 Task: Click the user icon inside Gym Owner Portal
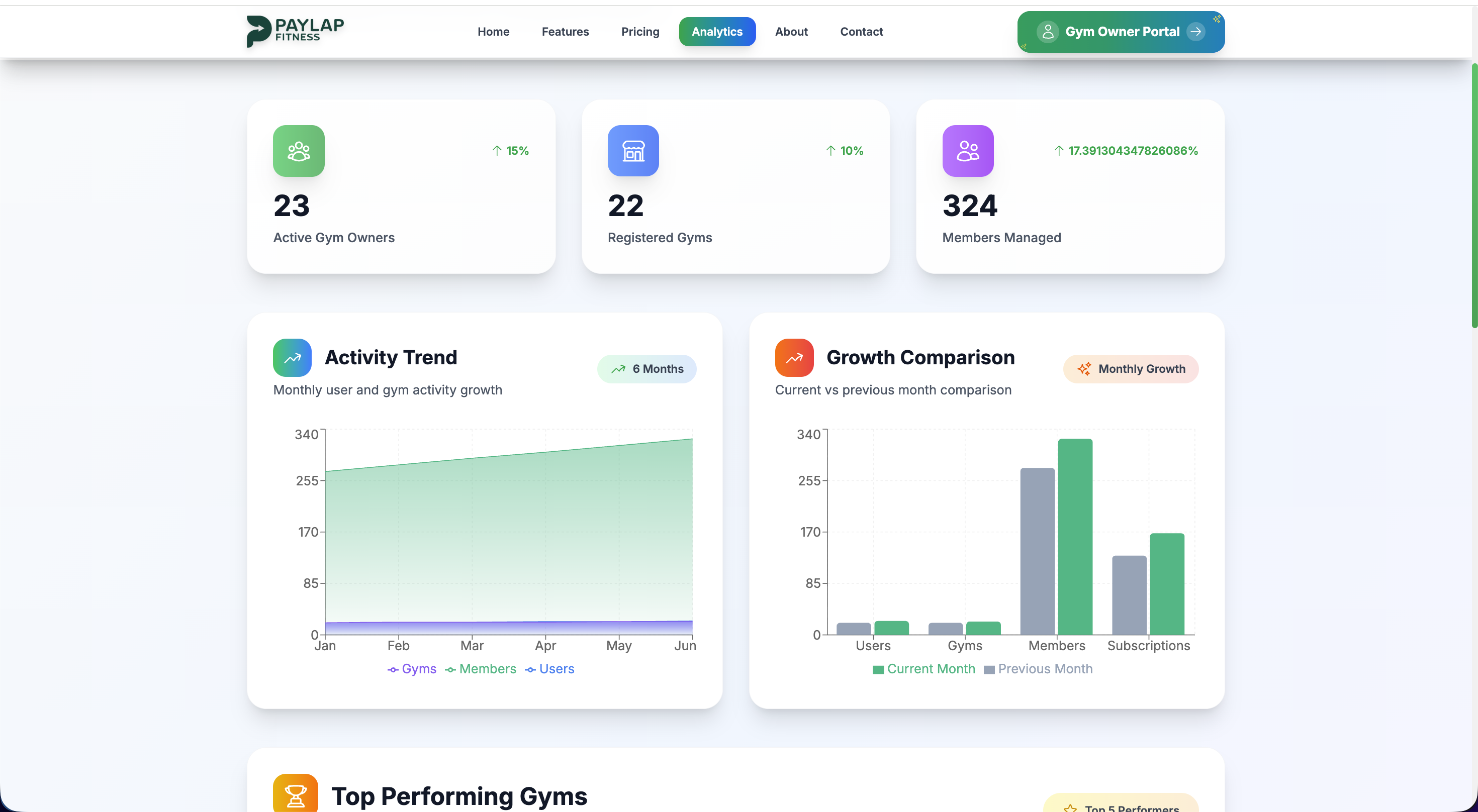[1048, 32]
